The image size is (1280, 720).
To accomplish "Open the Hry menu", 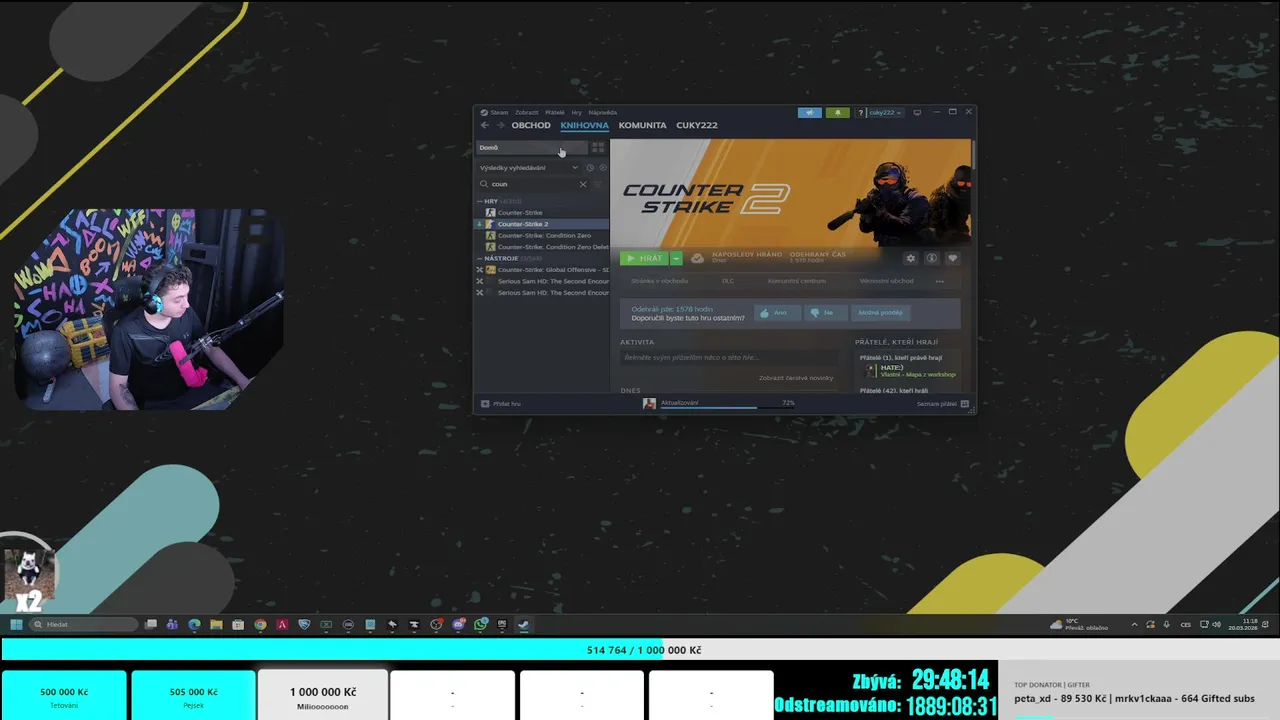I will tap(576, 113).
